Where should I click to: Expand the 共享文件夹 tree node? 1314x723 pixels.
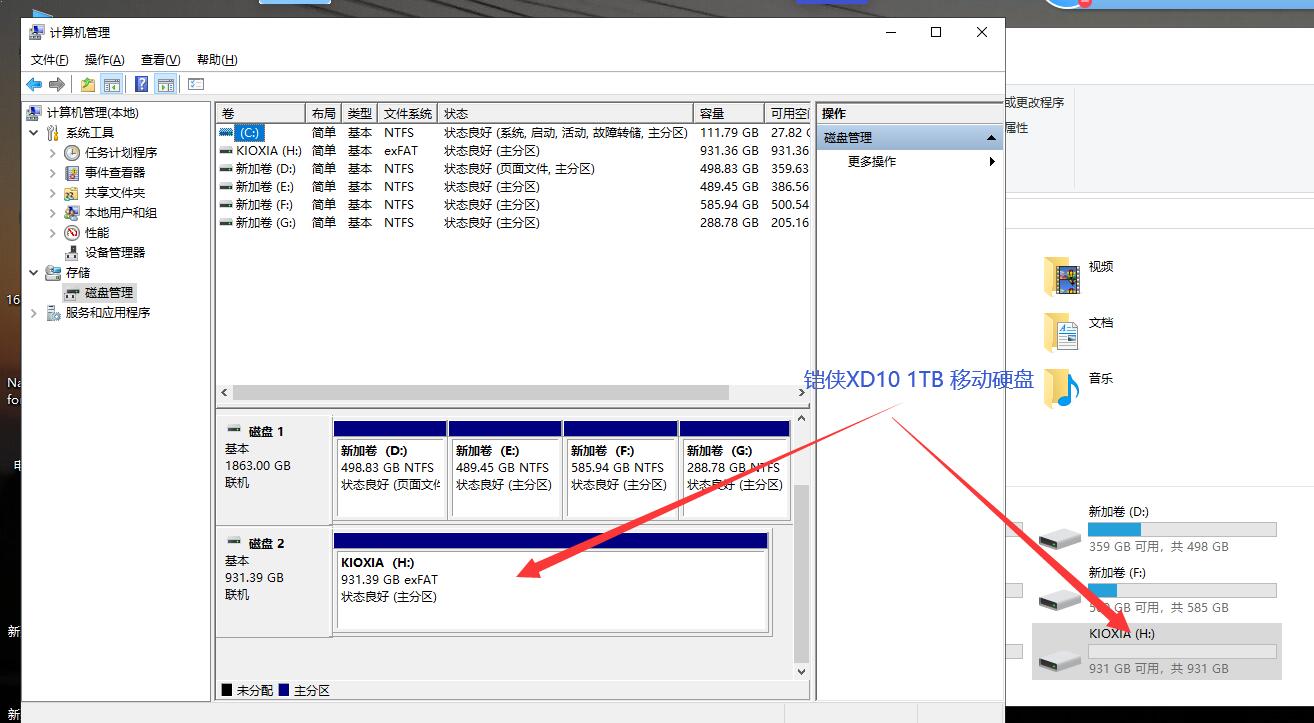[53, 193]
